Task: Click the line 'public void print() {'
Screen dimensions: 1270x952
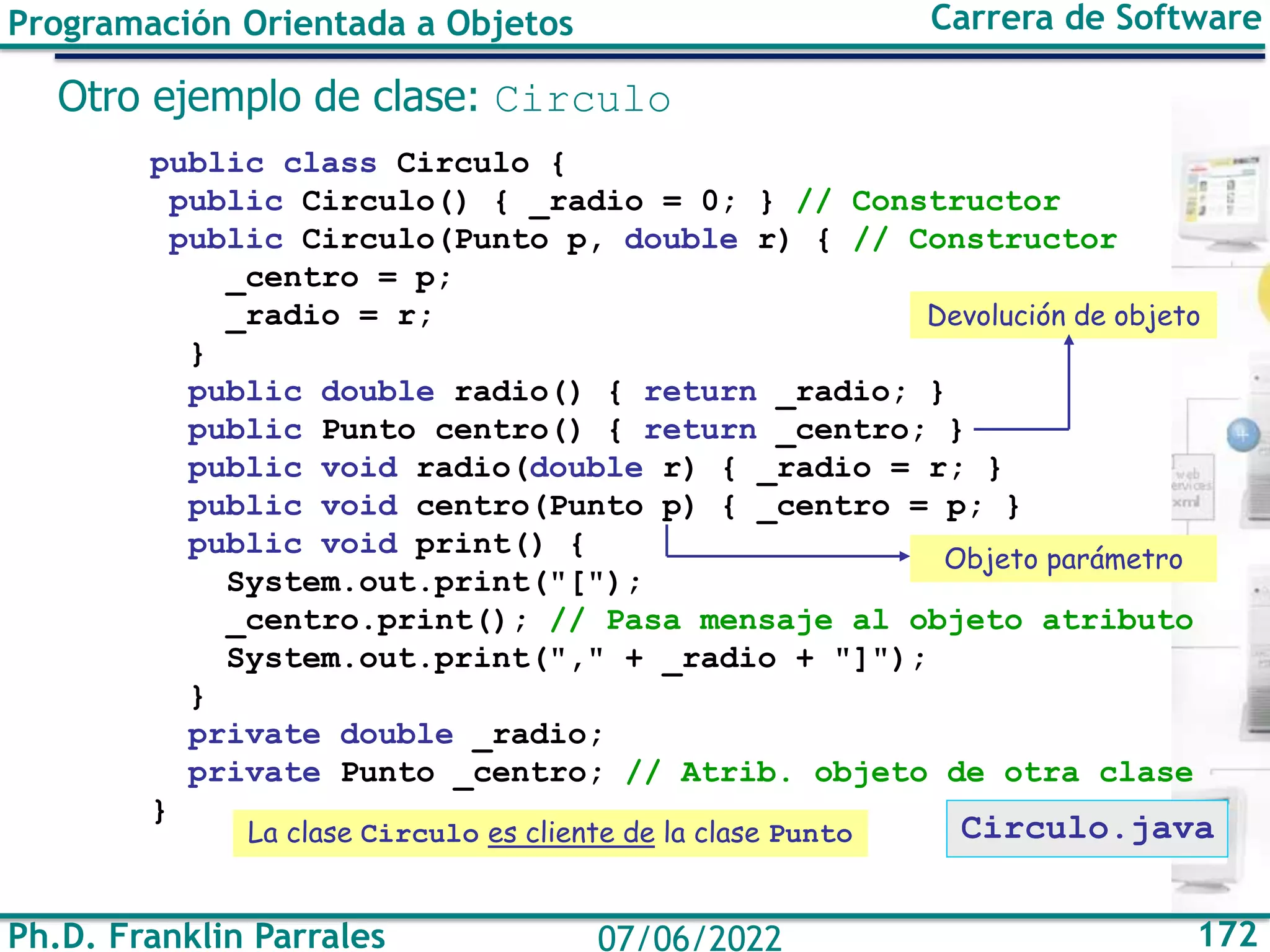Action: coord(386,545)
